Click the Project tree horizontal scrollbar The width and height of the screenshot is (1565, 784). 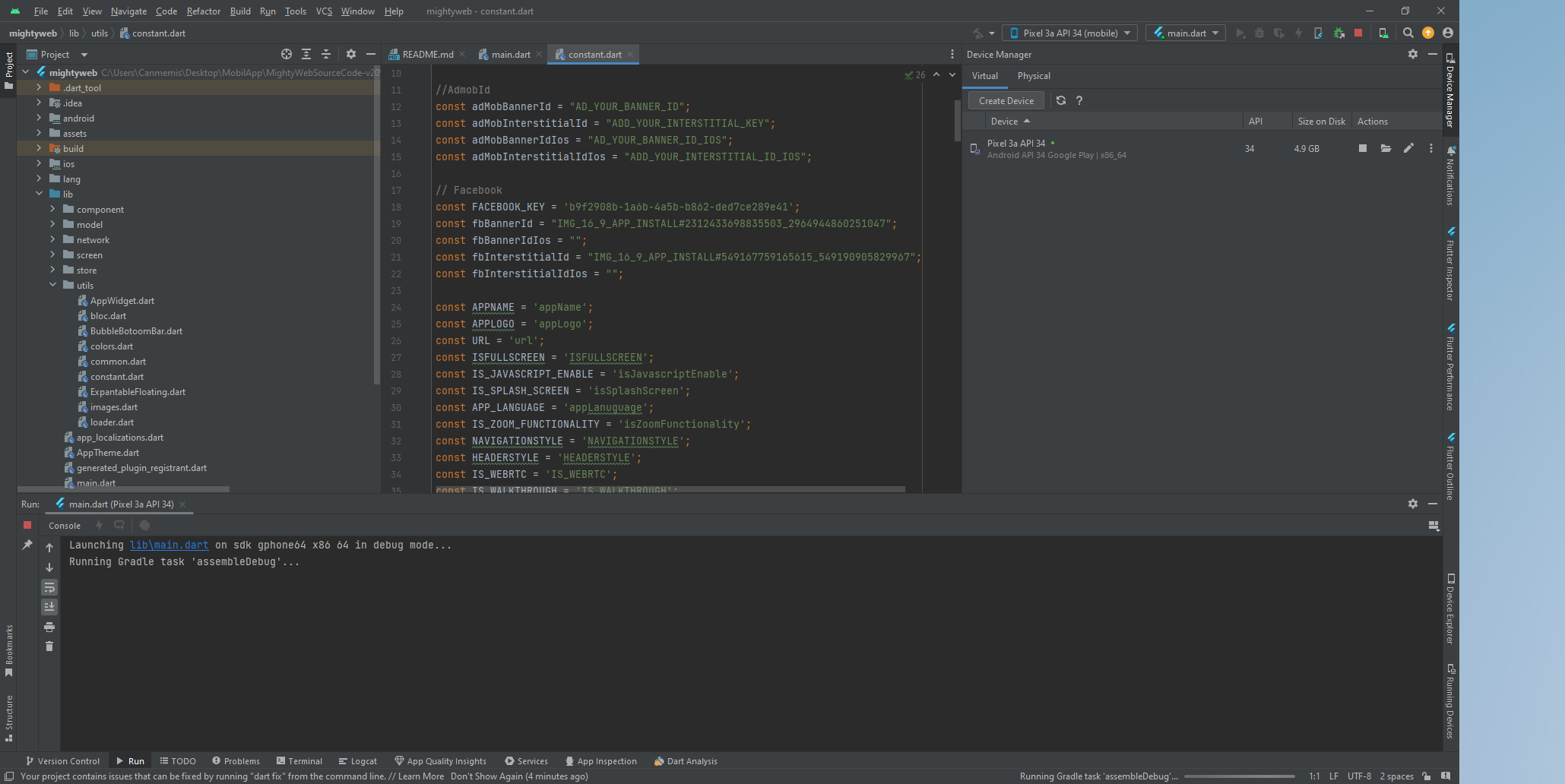click(123, 489)
